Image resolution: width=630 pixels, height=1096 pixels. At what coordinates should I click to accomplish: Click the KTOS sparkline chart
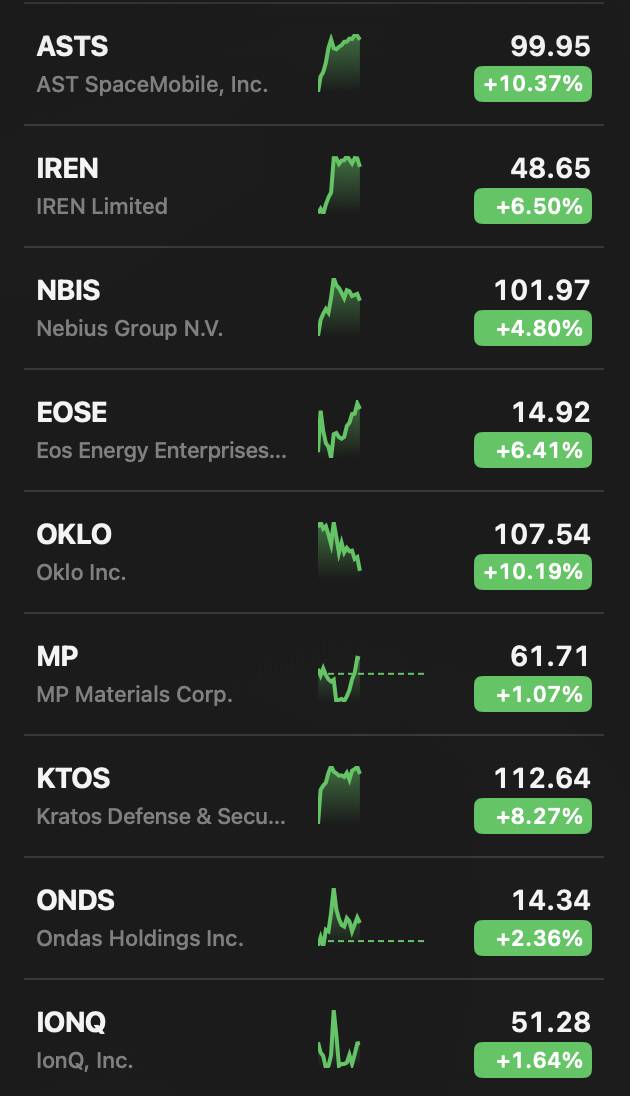339,795
